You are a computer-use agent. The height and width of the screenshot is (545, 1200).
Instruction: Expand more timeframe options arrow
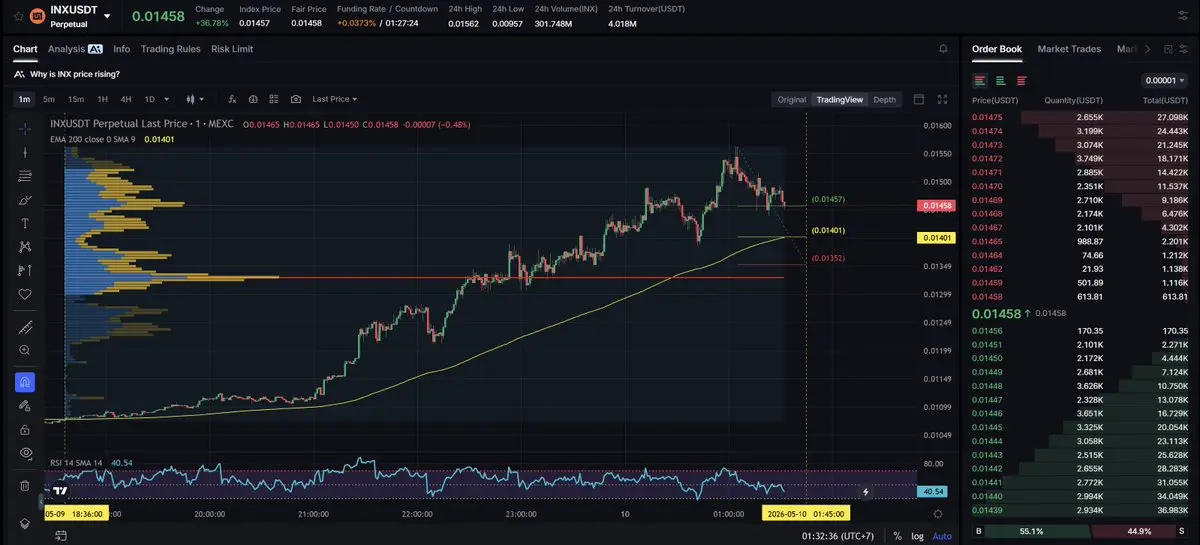166,99
